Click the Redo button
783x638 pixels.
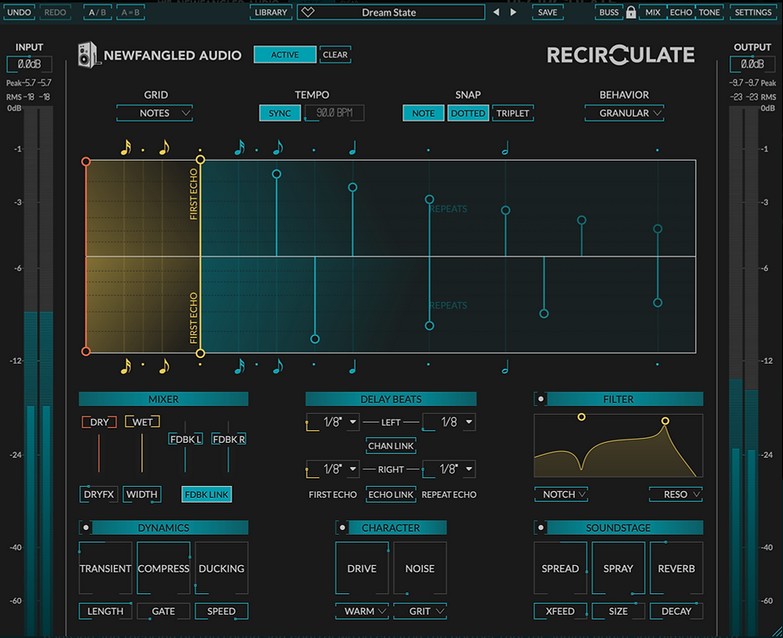(55, 12)
